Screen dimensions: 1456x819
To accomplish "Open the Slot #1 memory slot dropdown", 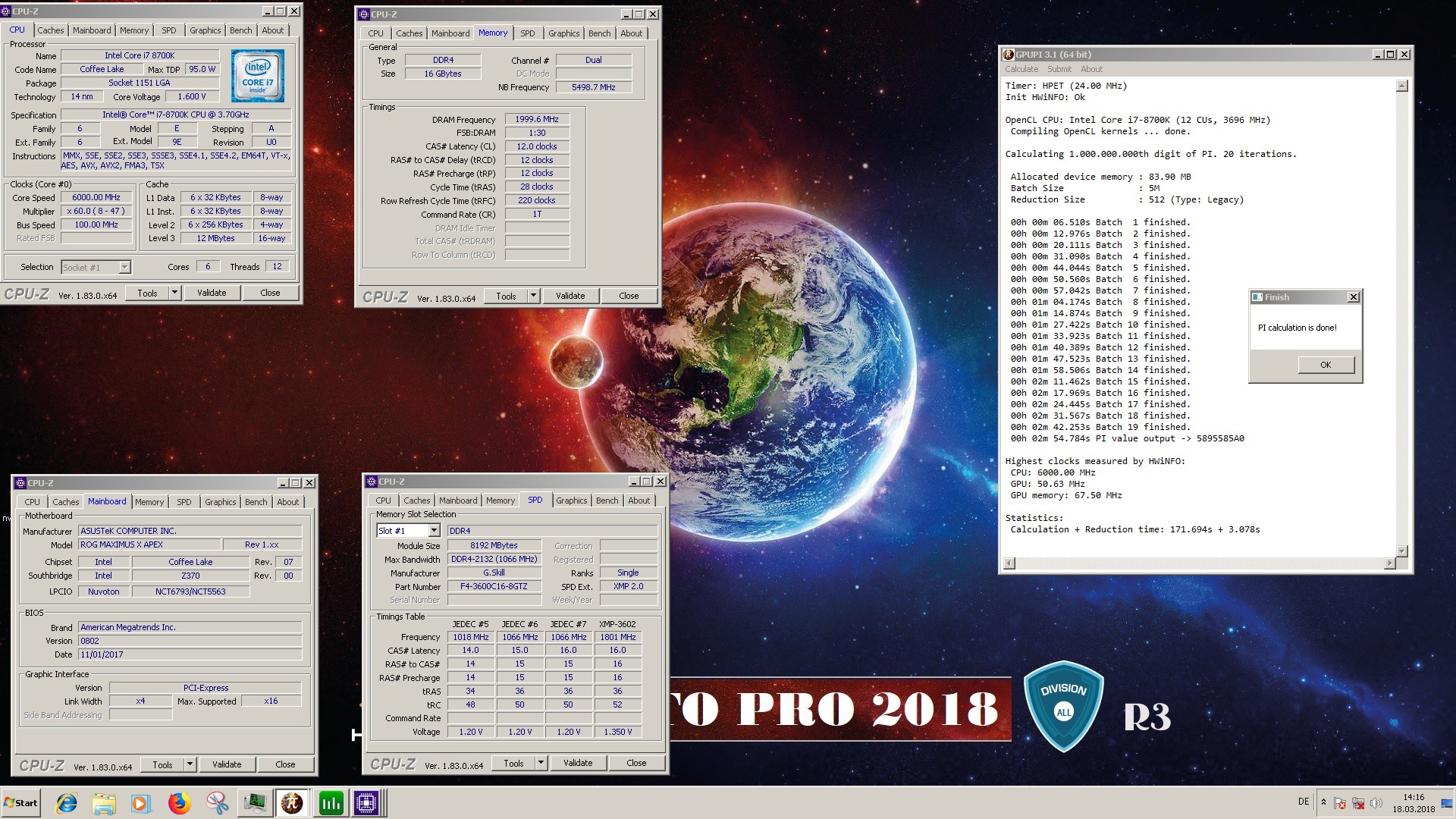I will point(434,531).
